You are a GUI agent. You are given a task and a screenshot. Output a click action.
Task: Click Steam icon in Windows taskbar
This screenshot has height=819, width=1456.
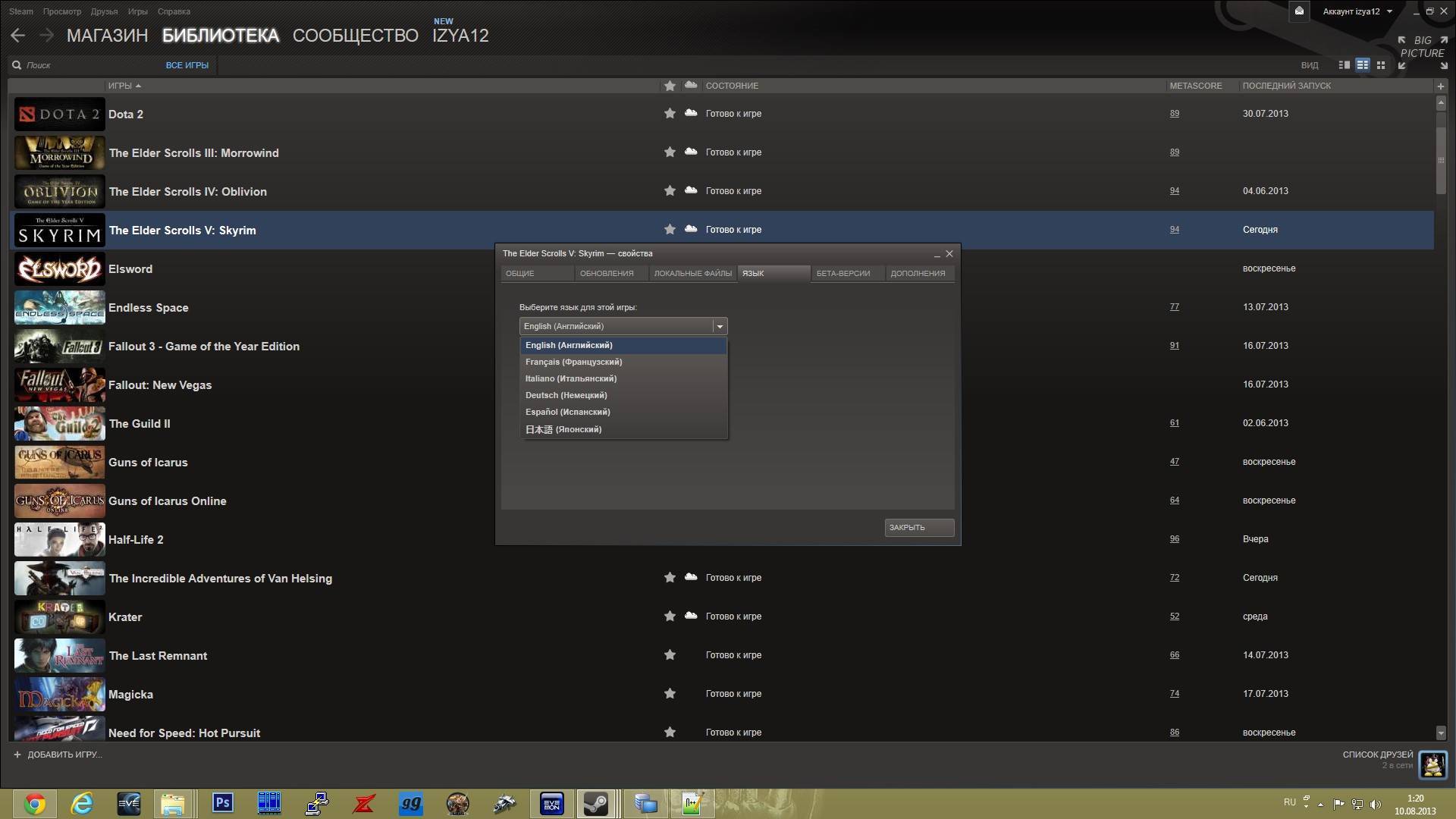tap(596, 803)
